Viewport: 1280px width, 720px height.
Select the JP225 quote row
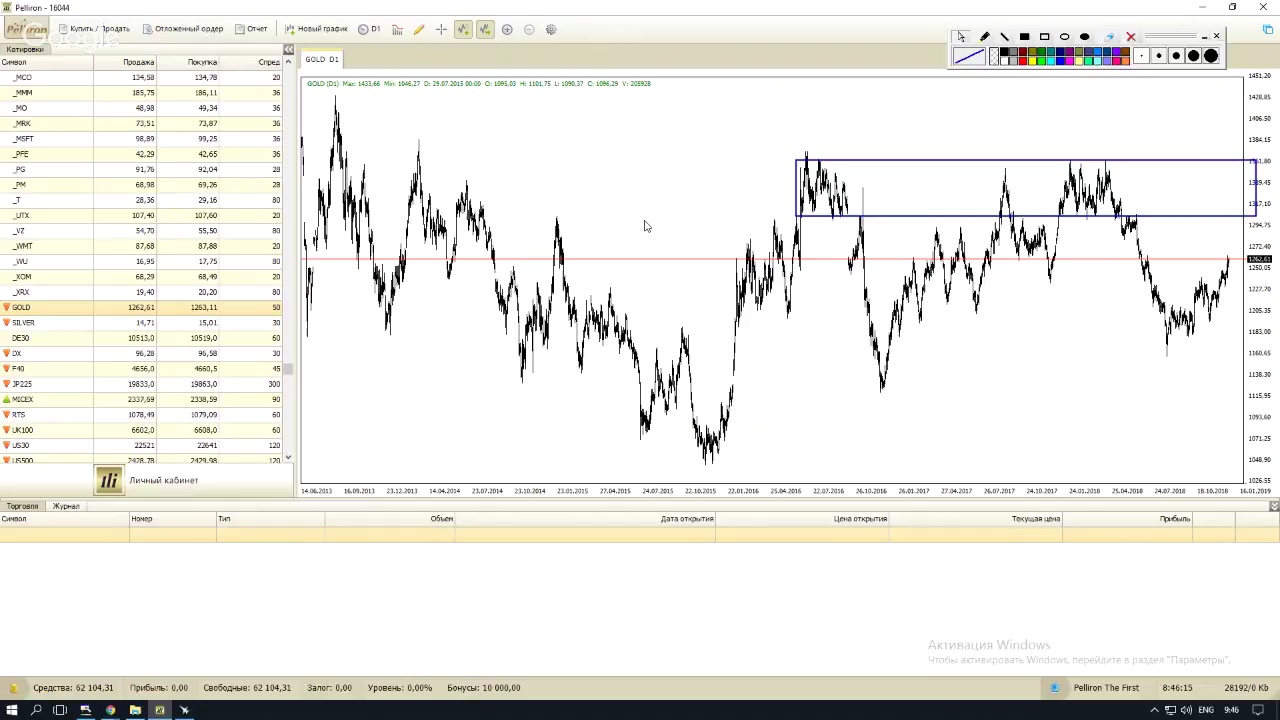click(x=141, y=384)
